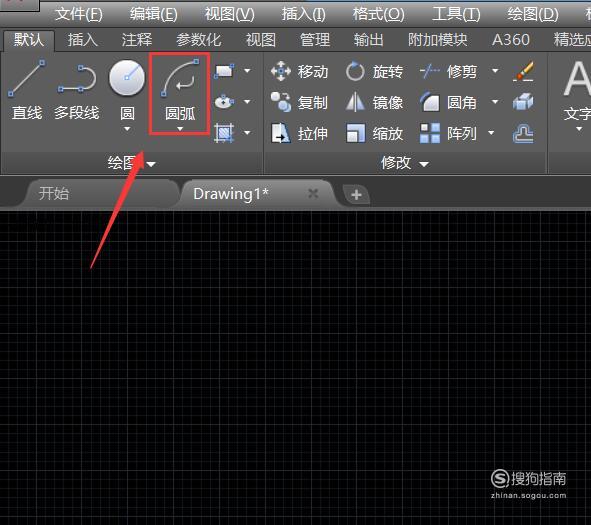Switch to the Annotate (注释) ribbon tab
Screen dimensions: 591x525
pyautogui.click(x=137, y=40)
